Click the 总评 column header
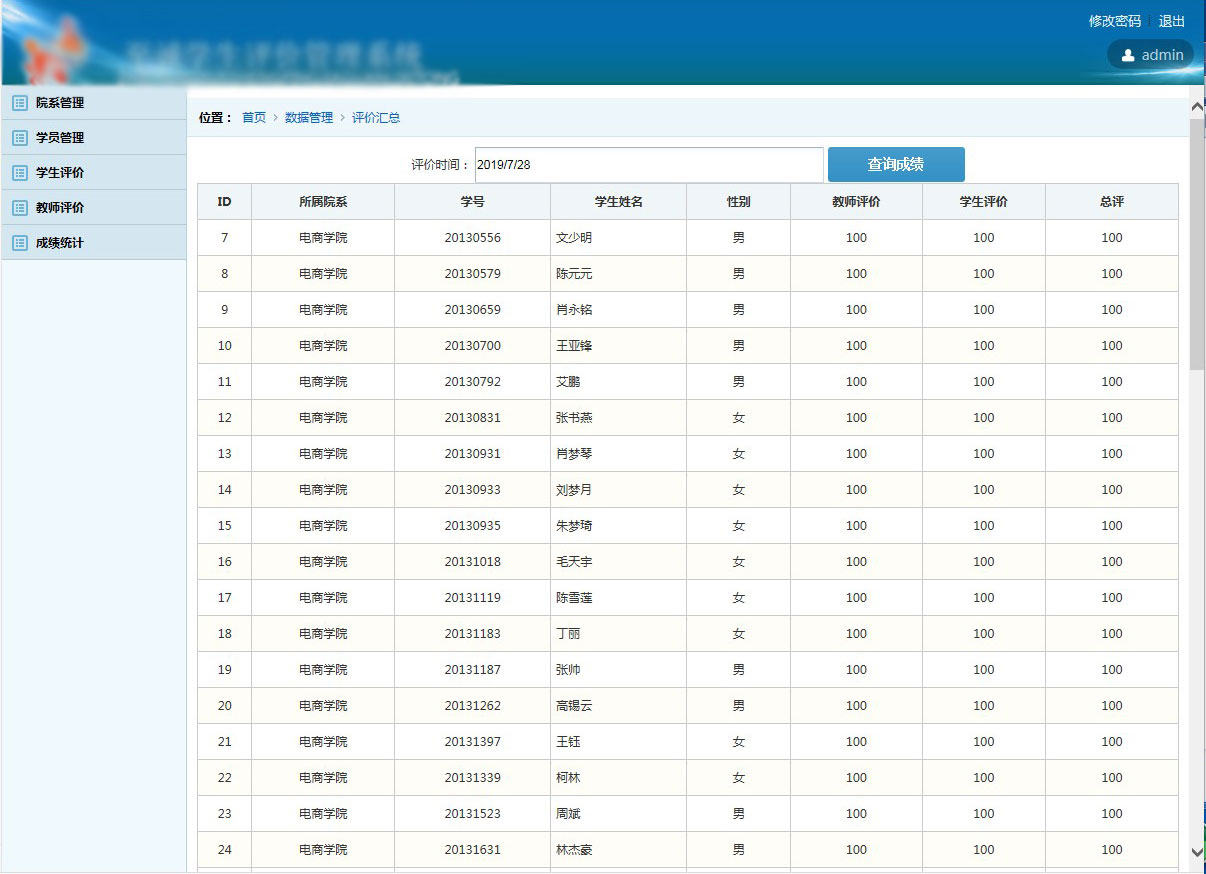The image size is (1206, 874). click(1111, 202)
